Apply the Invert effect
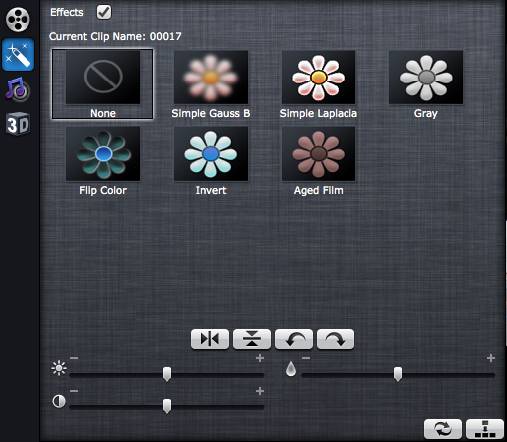 (x=211, y=161)
